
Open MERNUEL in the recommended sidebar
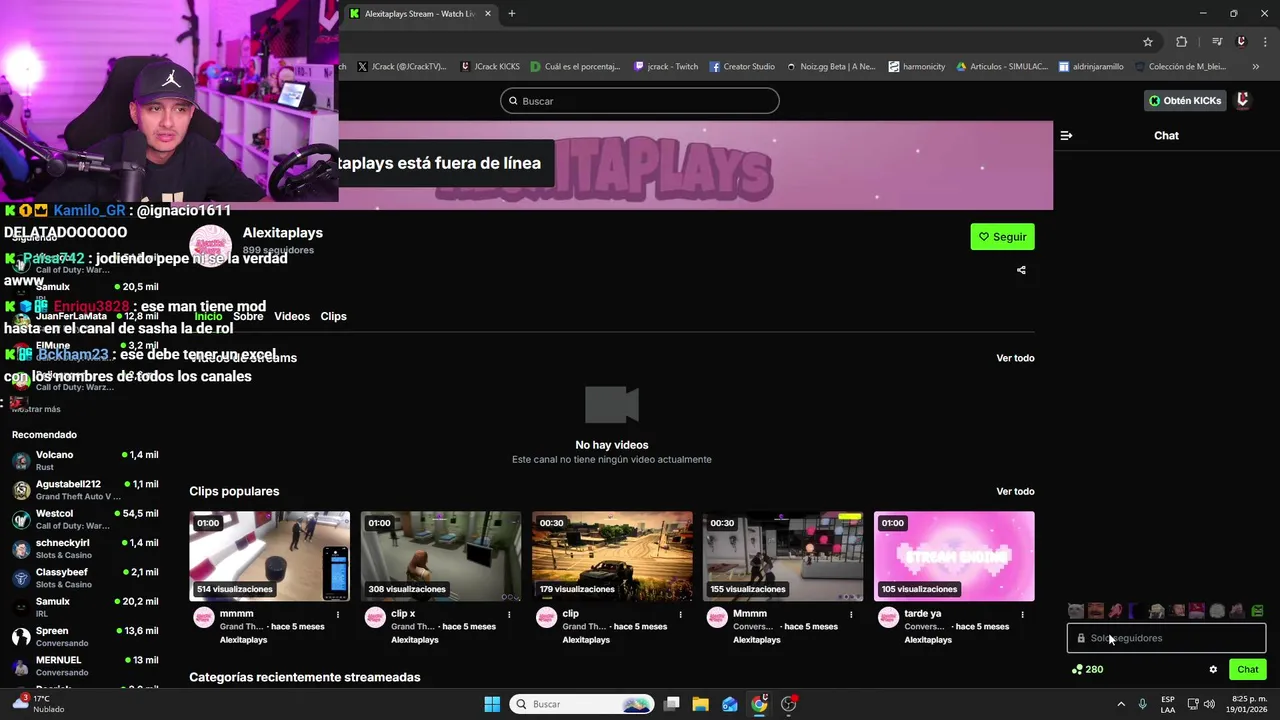[85, 666]
